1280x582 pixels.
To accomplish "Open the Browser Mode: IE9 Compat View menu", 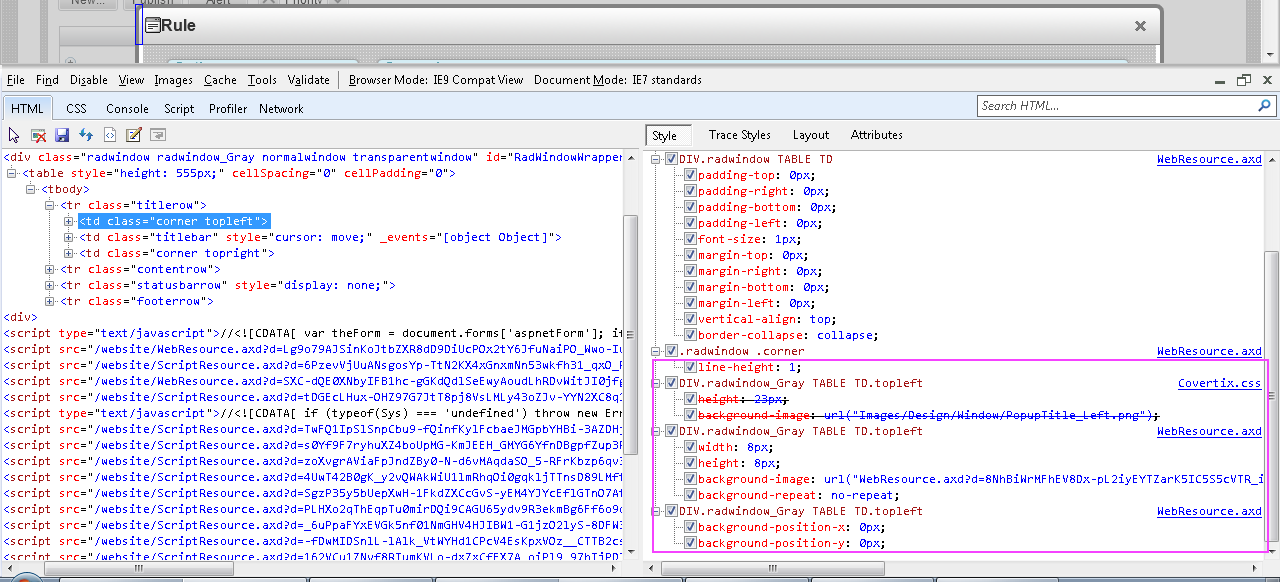I will point(436,80).
